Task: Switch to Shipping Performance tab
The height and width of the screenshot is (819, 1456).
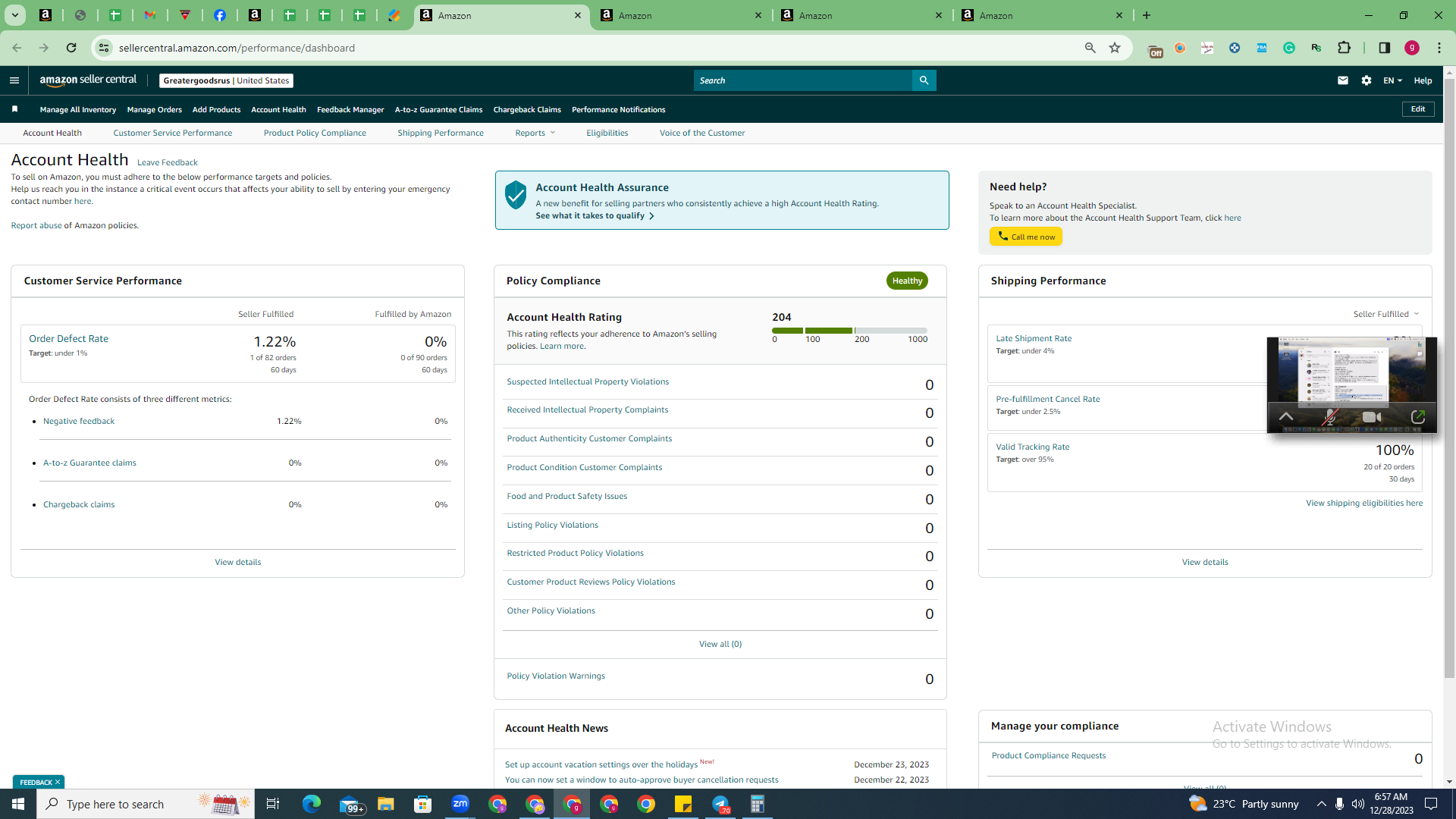Action: coord(441,133)
